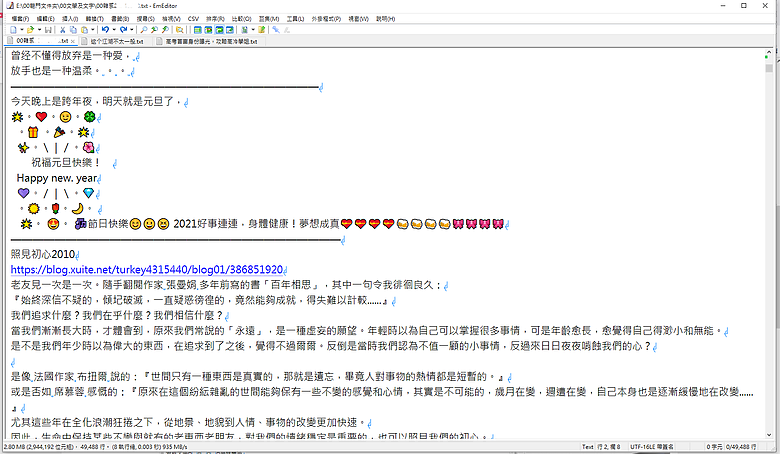Click the text '祝福元旦快樂！'
This screenshot has height=454, width=780.
point(66,163)
